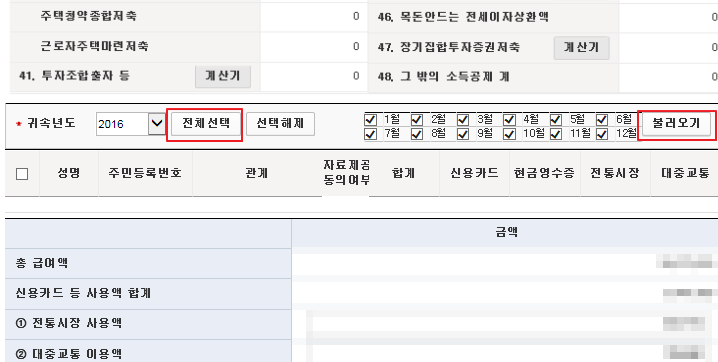Click the 전통시장 column header
Viewport: 718px width, 362px height.
[x=615, y=173]
